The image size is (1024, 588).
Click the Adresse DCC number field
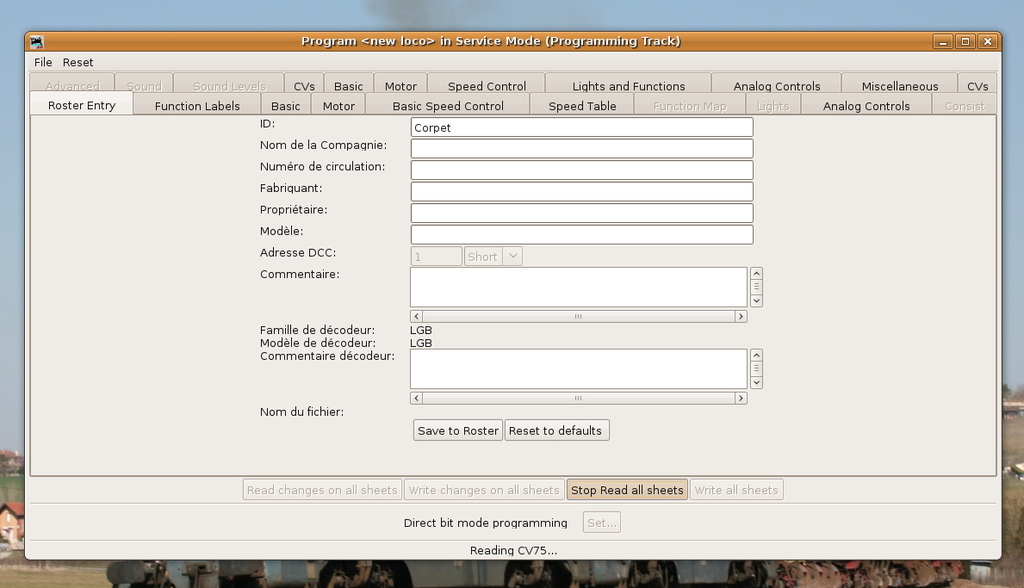(436, 256)
